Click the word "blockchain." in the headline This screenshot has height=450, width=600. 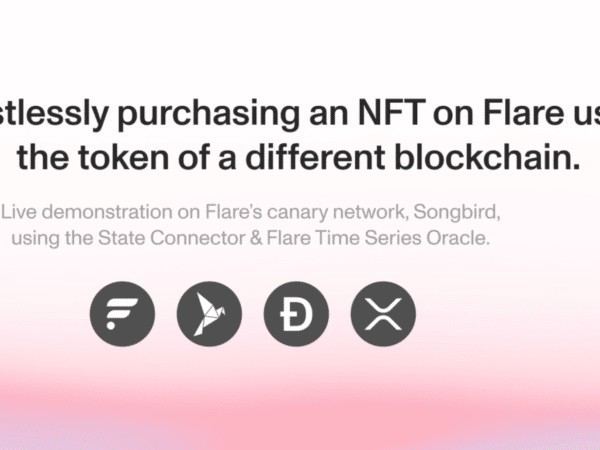(487, 157)
